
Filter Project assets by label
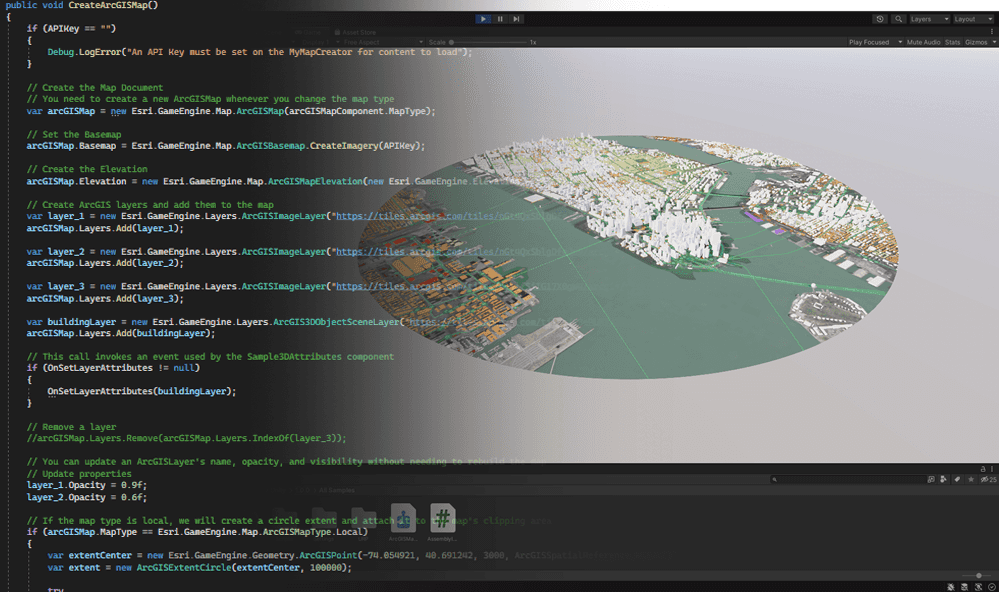[x=957, y=479]
